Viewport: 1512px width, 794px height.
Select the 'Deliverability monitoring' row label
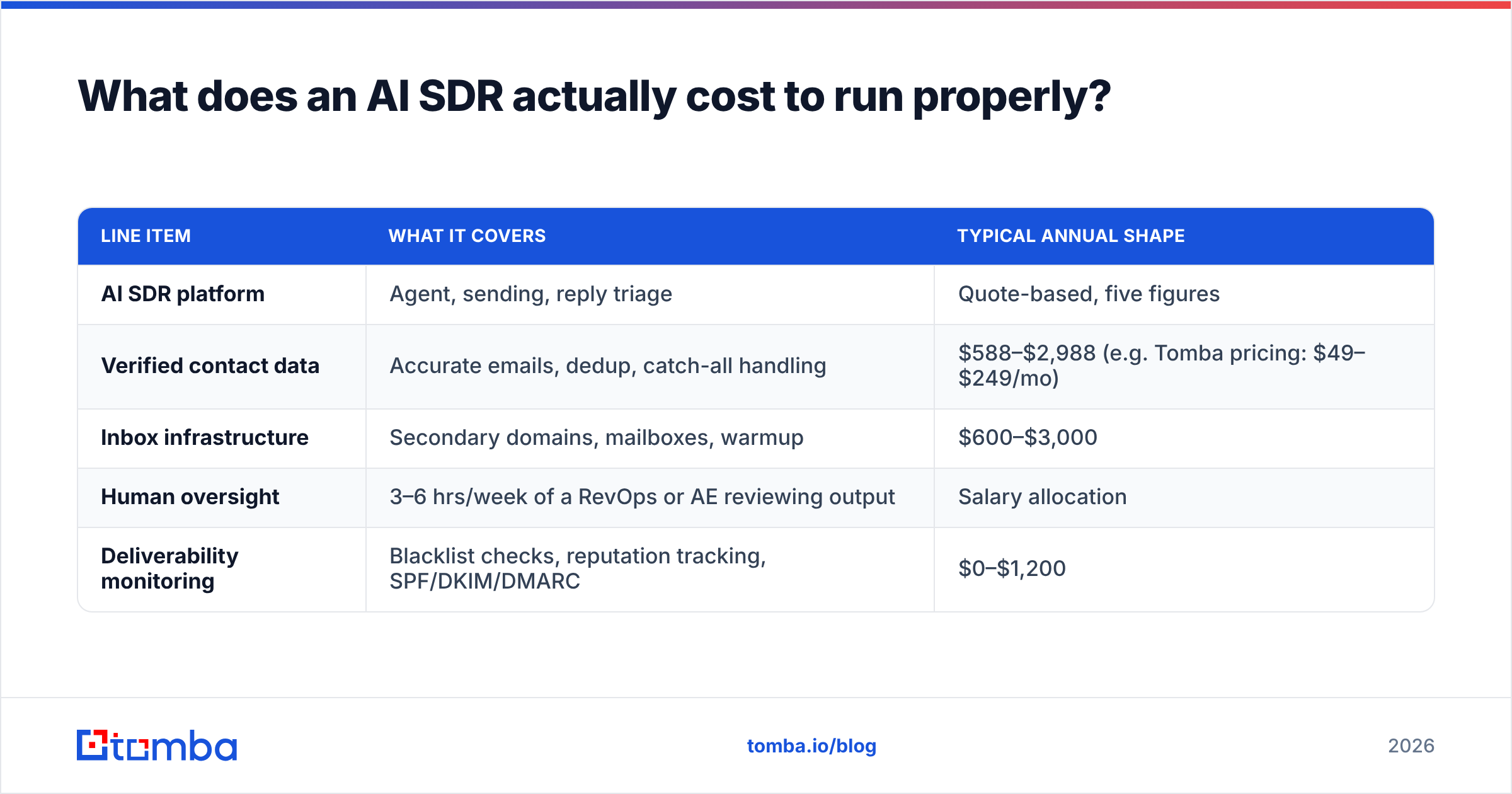click(x=169, y=569)
